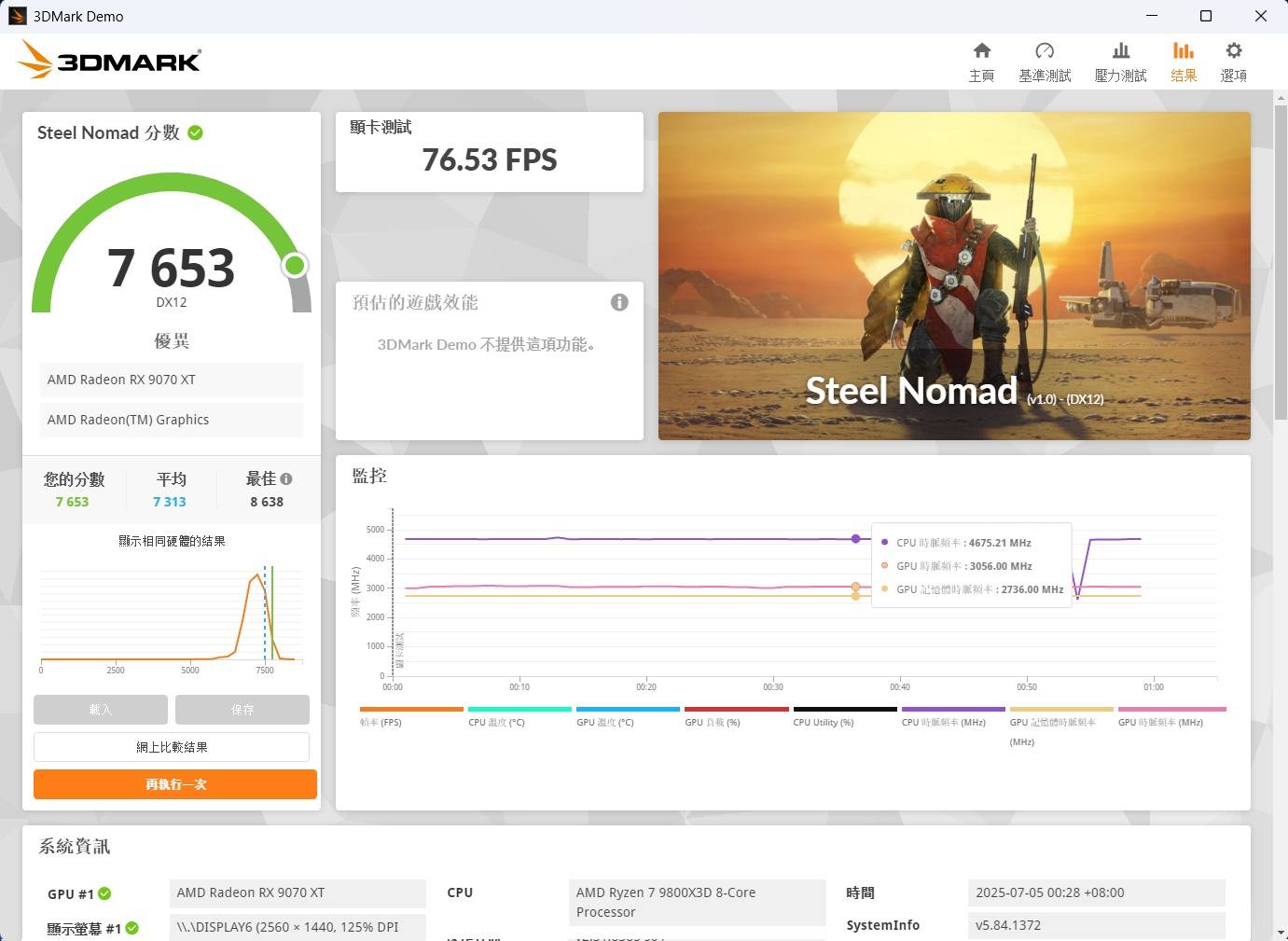1288x941 pixels.
Task: Toggle CPU Utility (%) chart legend
Action: [x=845, y=716]
